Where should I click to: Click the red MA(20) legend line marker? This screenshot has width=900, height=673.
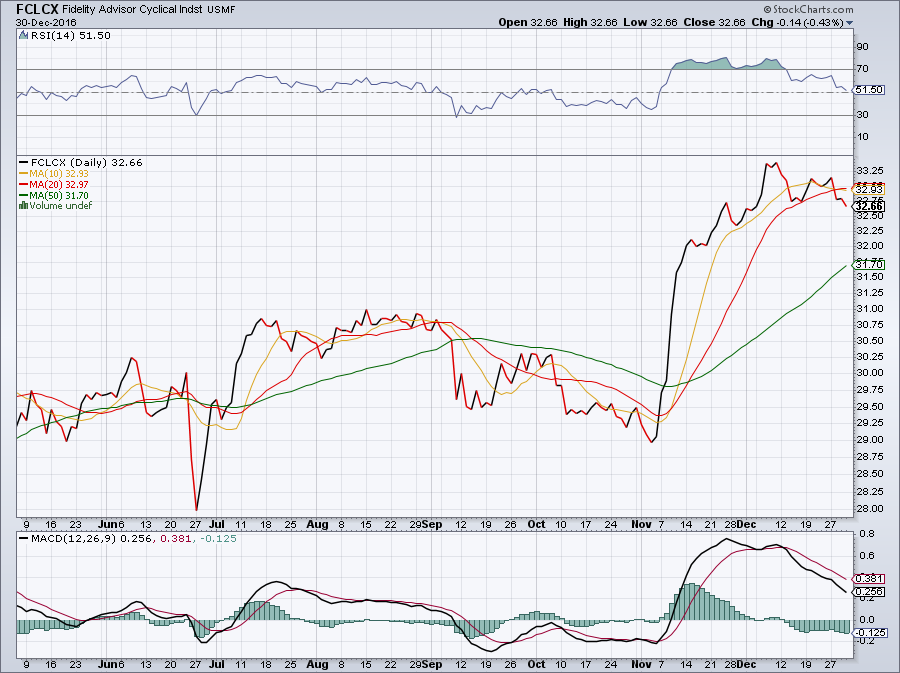click(x=24, y=185)
